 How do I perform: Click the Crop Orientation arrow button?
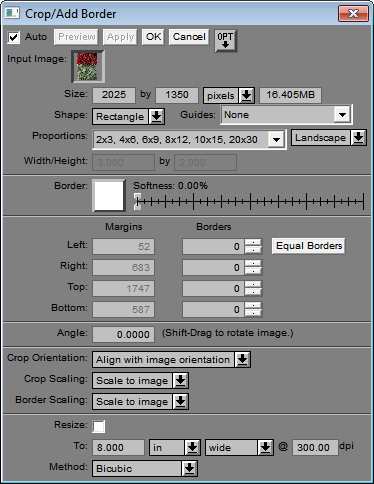click(243, 359)
